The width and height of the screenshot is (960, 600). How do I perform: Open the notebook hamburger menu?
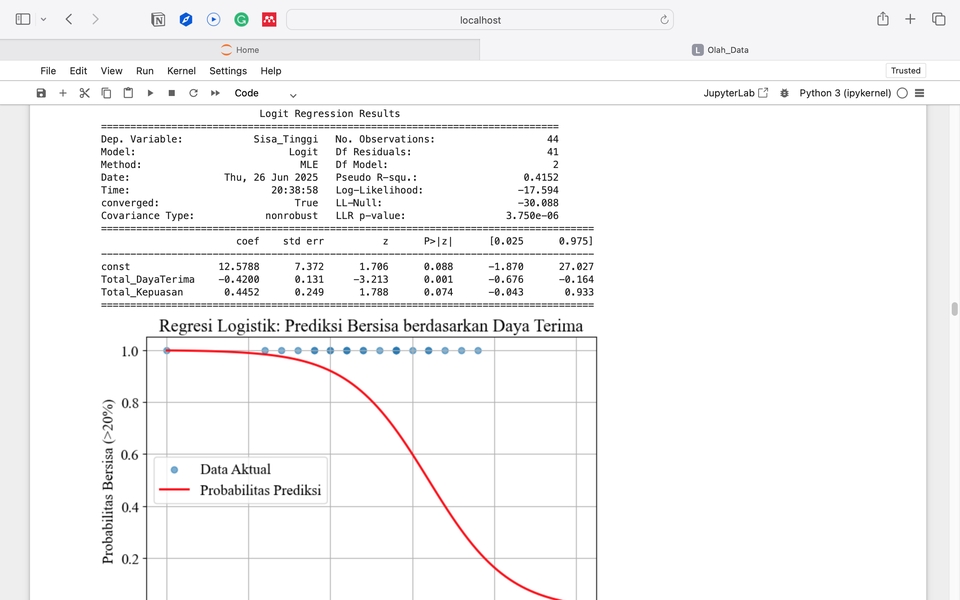pos(919,93)
